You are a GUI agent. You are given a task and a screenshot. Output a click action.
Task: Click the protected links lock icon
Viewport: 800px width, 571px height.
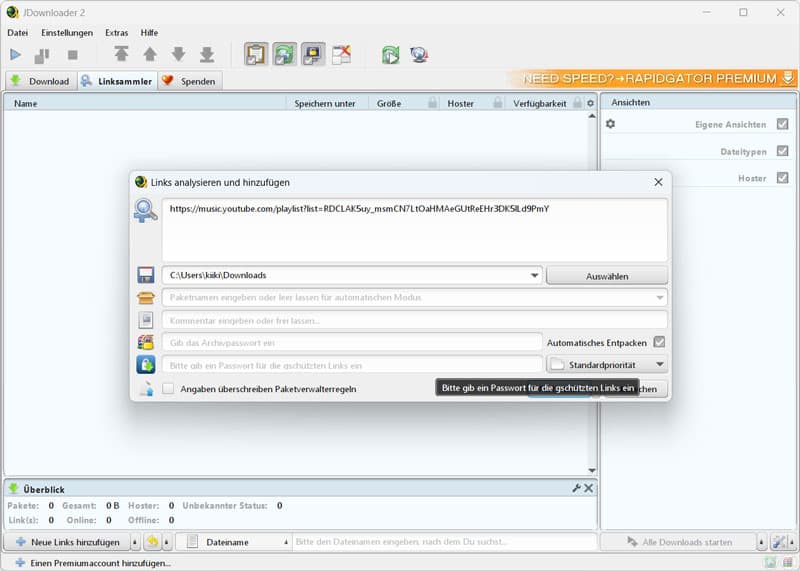click(146, 365)
